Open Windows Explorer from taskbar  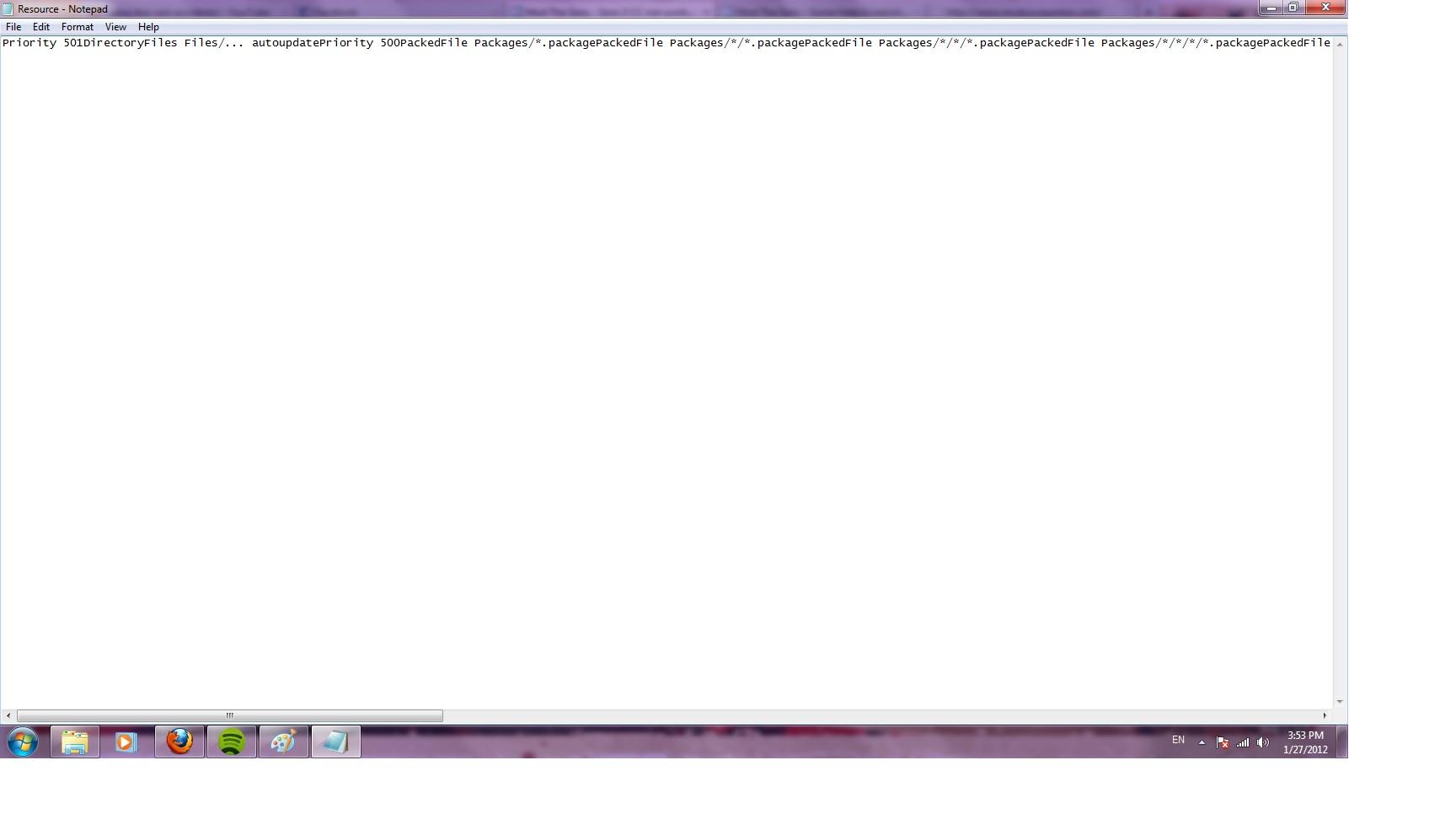tap(75, 742)
